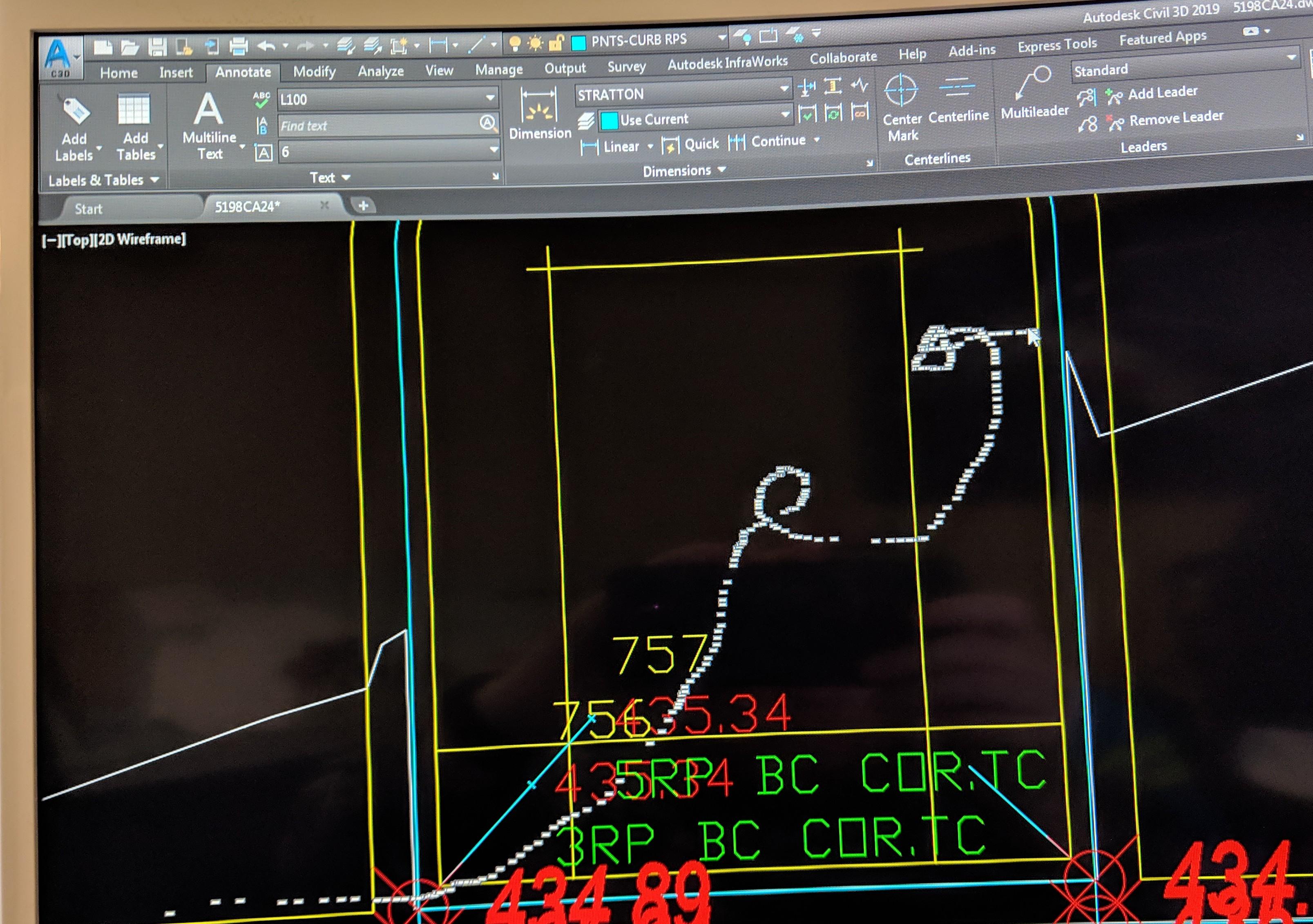Viewport: 1313px width, 924px height.
Task: Click the Adjust Space dimension icon
Action: click(833, 86)
